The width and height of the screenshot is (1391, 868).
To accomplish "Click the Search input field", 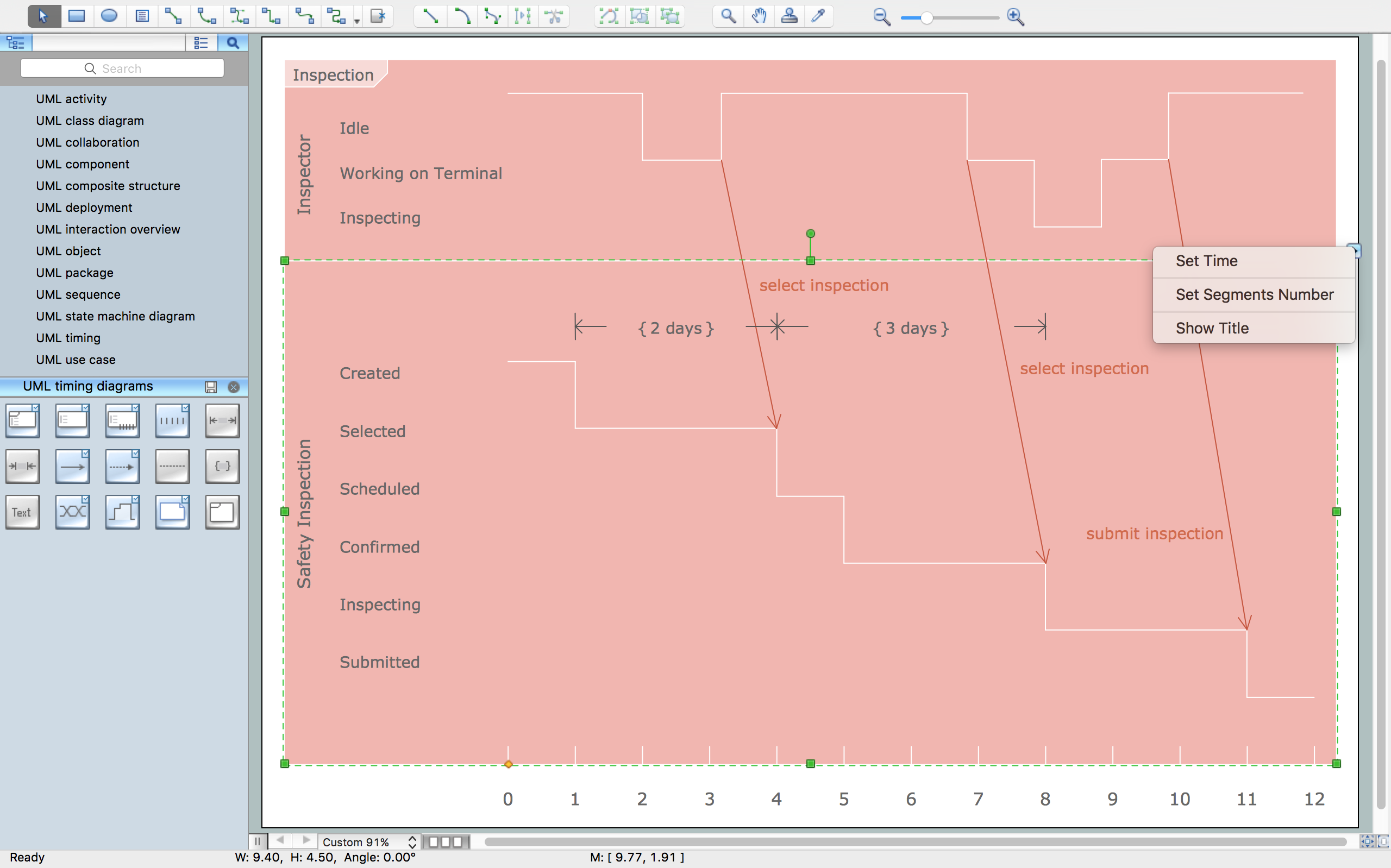I will (122, 68).
